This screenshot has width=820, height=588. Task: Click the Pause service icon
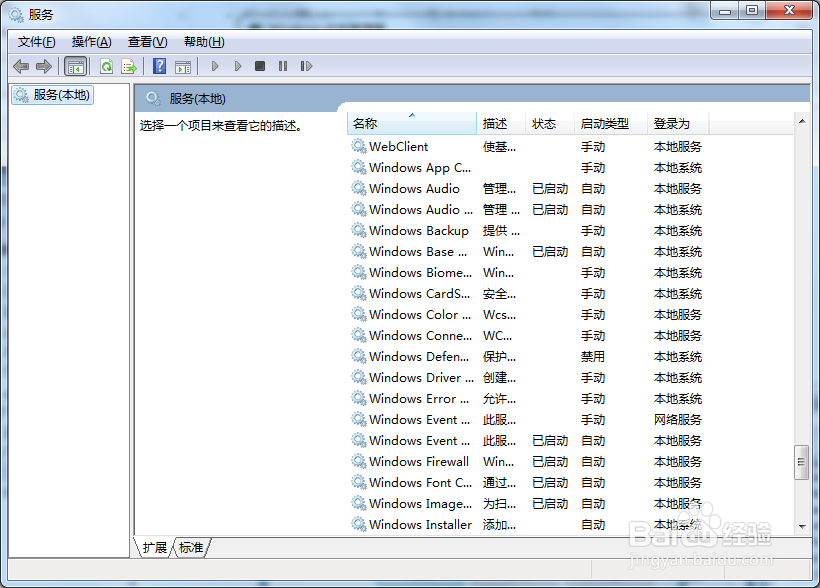tap(283, 66)
